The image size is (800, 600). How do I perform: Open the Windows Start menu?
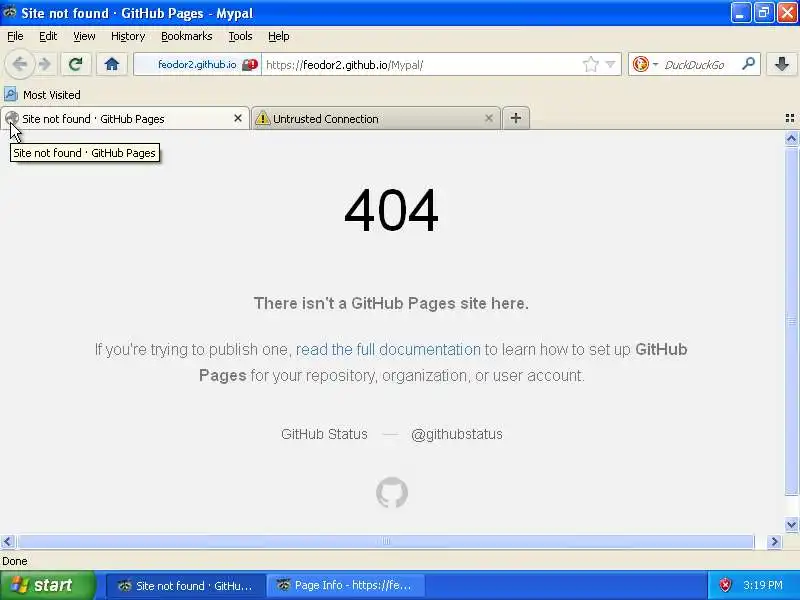coord(48,585)
